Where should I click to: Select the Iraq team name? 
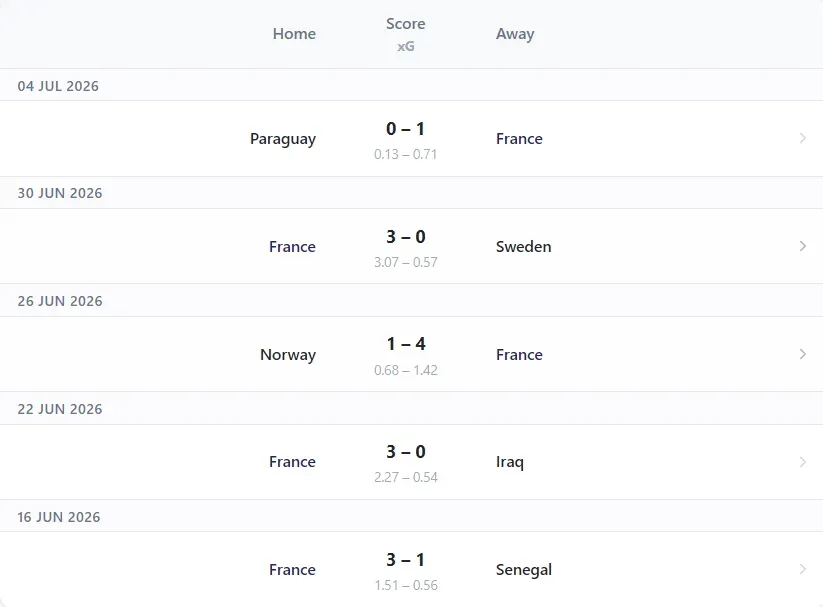510,462
